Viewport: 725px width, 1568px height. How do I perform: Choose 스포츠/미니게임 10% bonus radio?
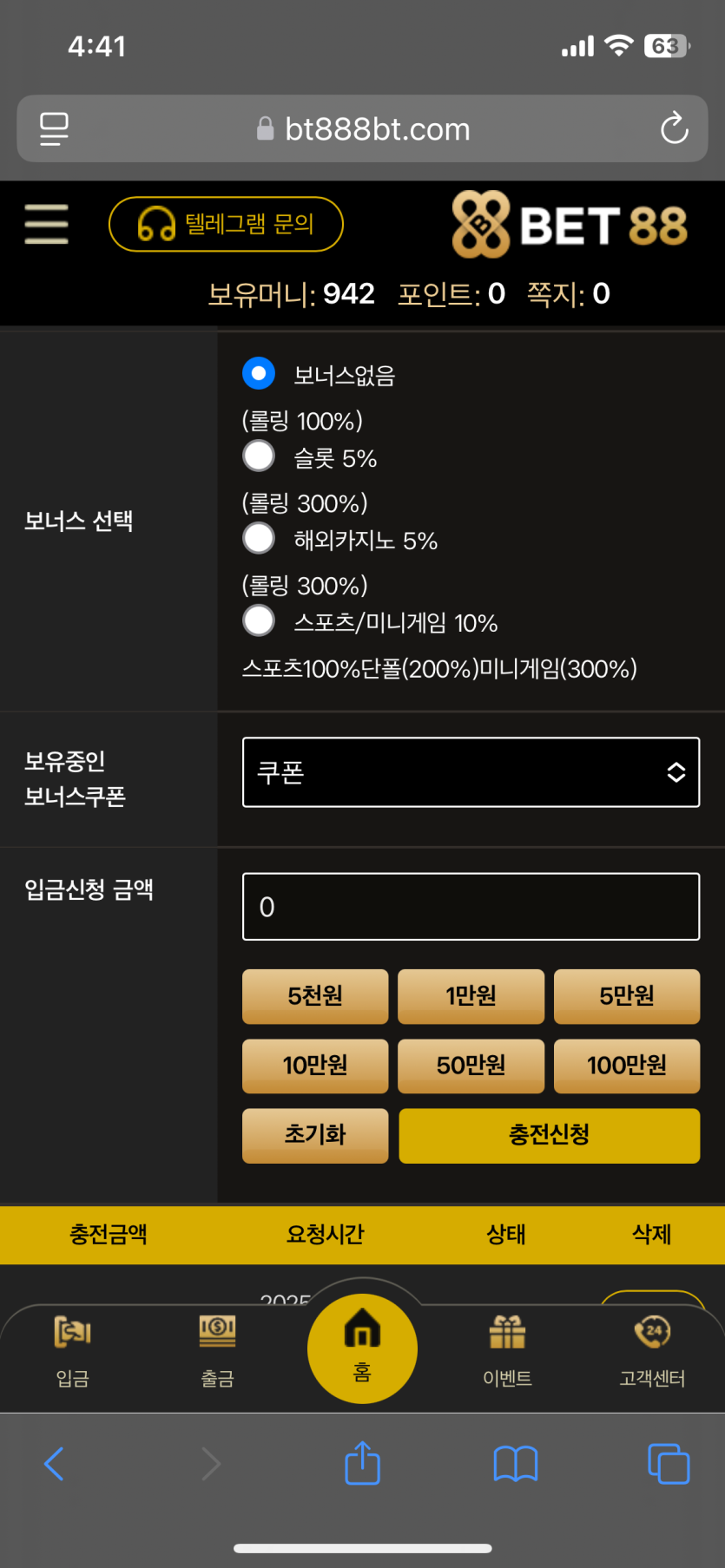[x=259, y=621]
